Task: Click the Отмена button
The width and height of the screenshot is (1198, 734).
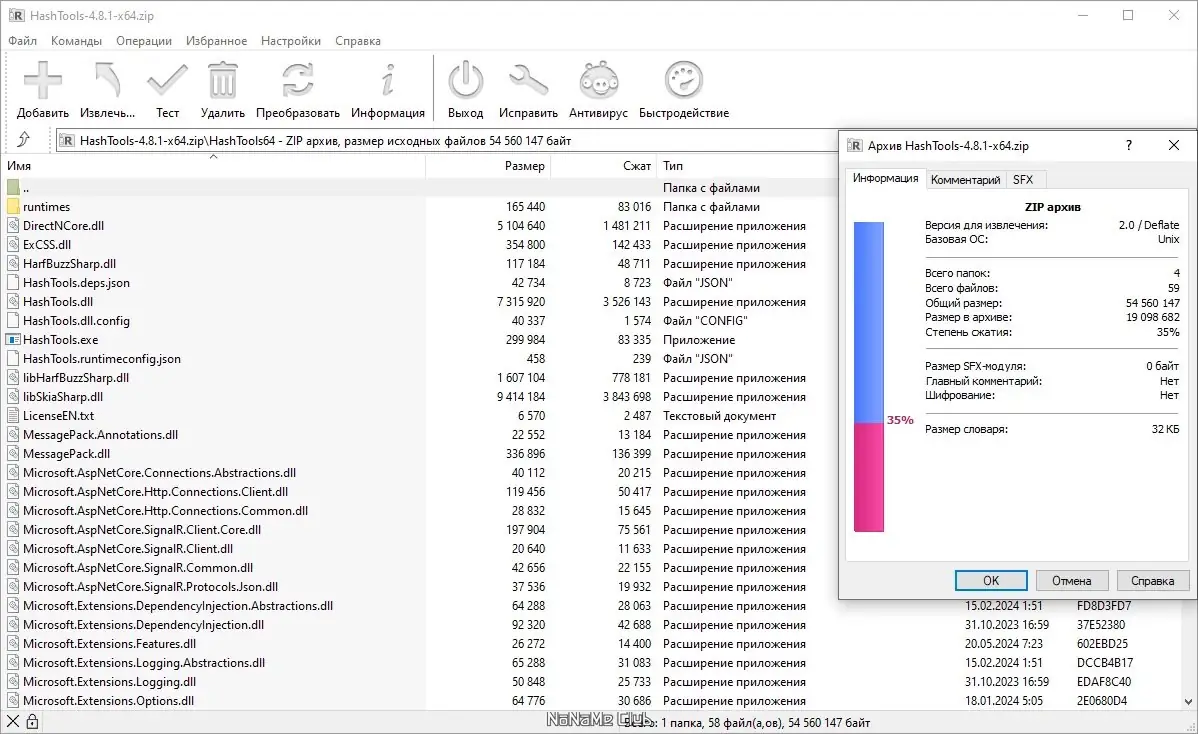Action: click(1071, 580)
